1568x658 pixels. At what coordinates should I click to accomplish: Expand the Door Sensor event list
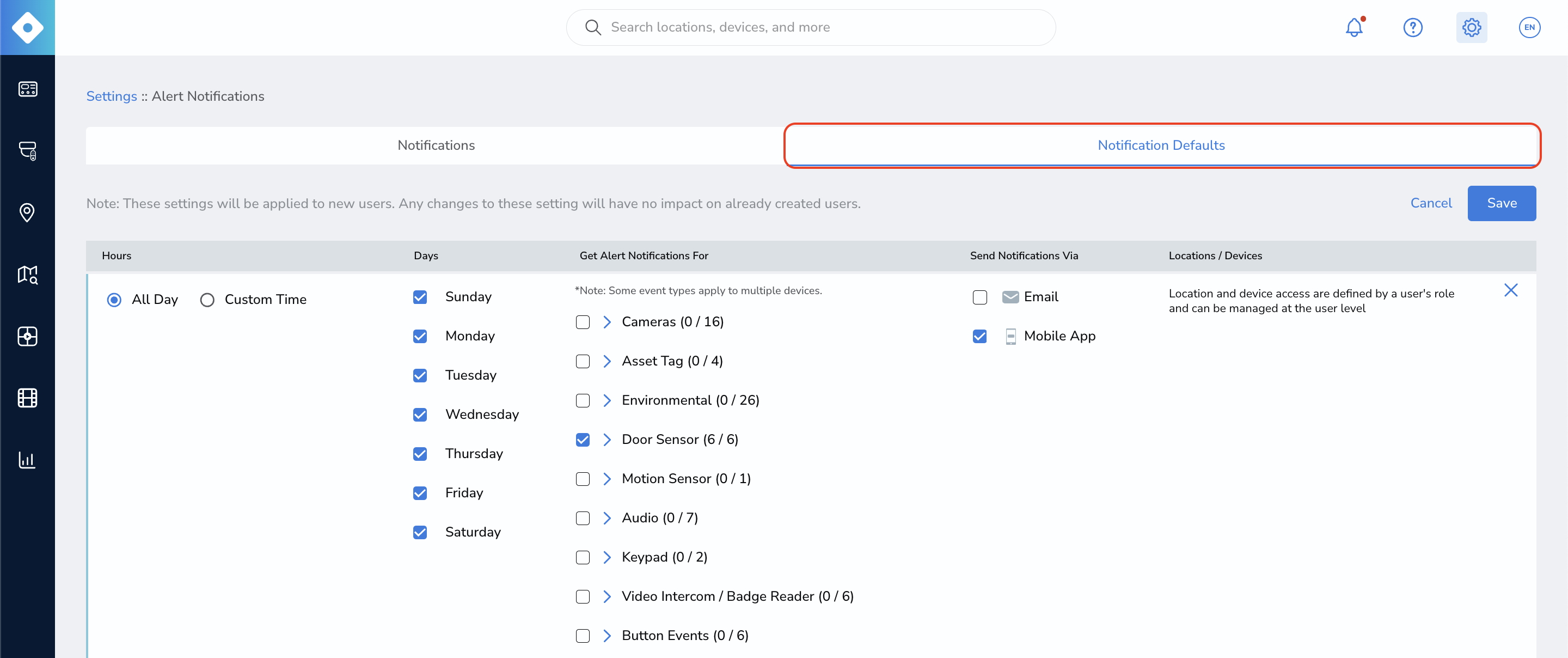click(x=607, y=440)
